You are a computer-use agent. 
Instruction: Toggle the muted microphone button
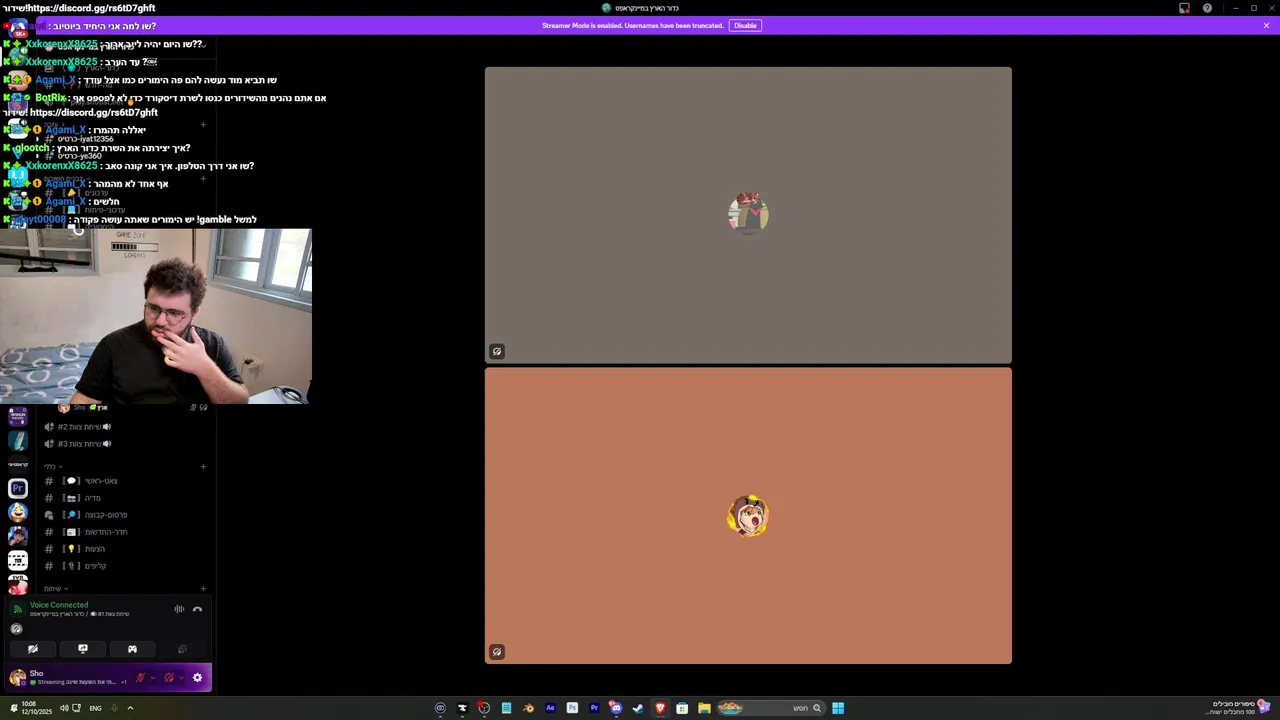(x=140, y=678)
